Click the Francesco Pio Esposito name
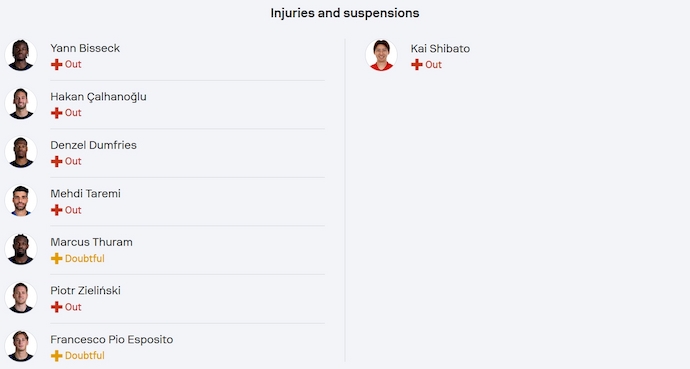Image resolution: width=690 pixels, height=369 pixels. point(112,340)
